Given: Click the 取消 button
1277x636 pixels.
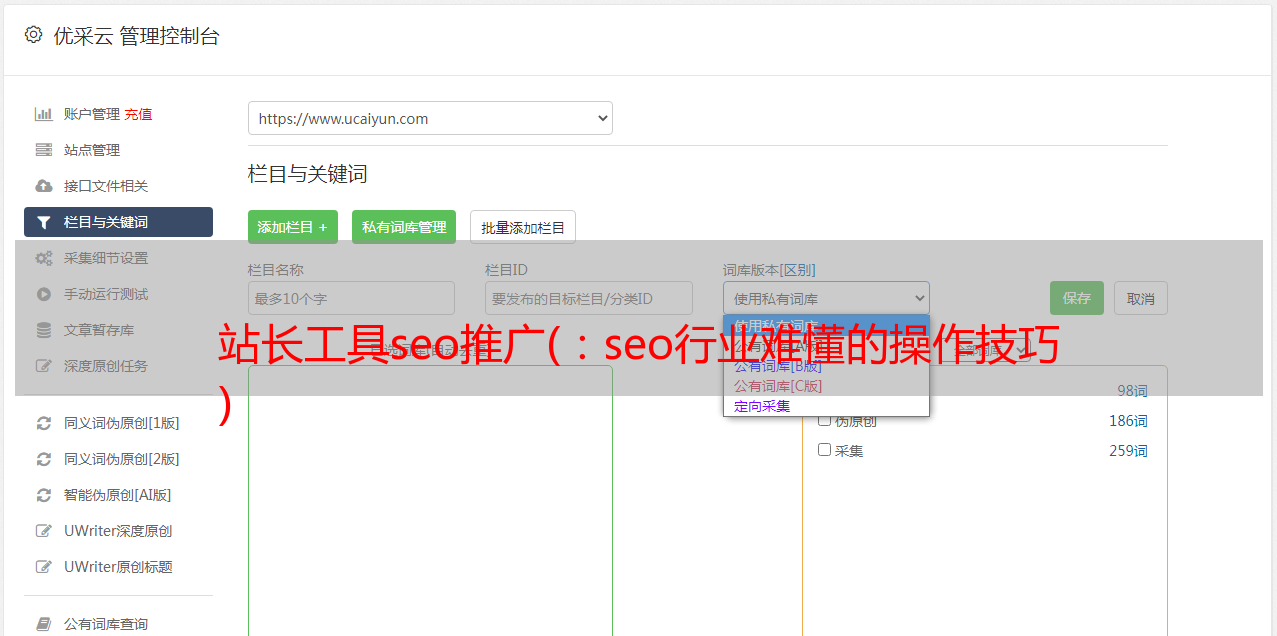Looking at the screenshot, I should [1141, 298].
